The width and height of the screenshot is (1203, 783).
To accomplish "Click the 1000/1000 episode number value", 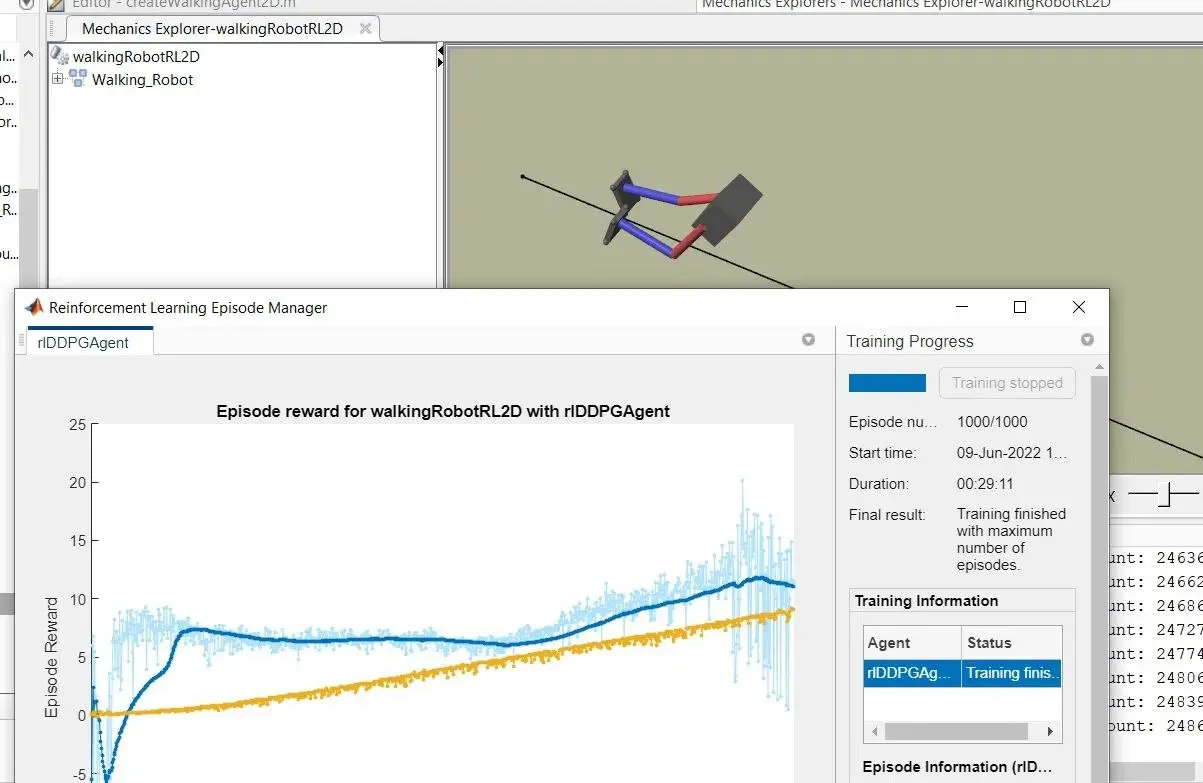I will tap(992, 422).
